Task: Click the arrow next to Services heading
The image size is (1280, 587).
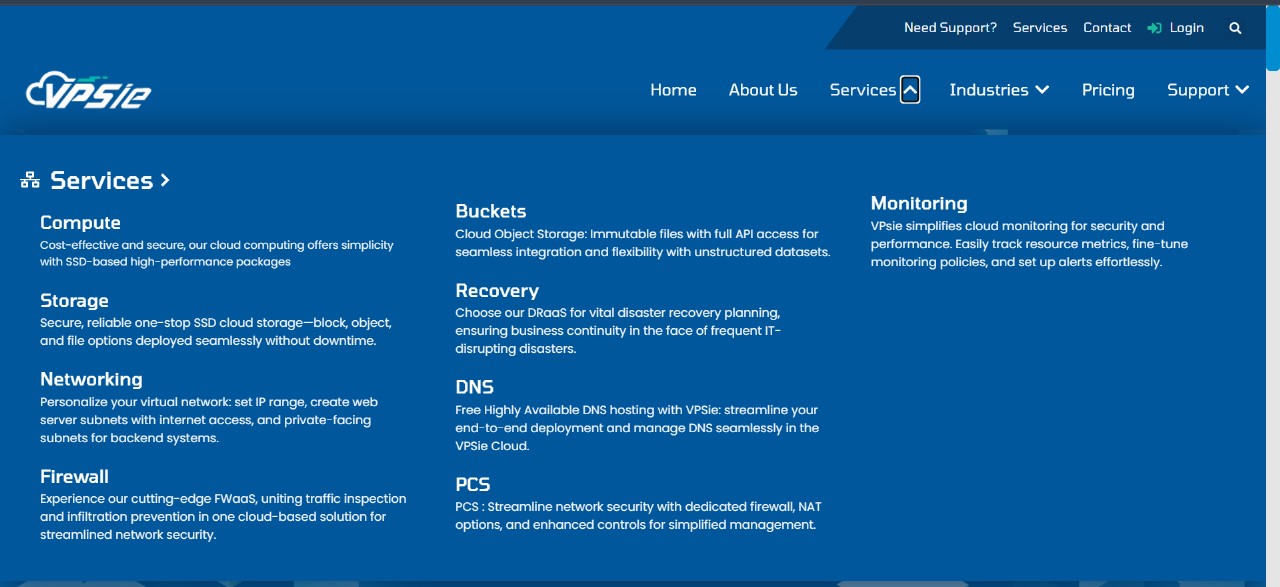Action: coord(165,180)
